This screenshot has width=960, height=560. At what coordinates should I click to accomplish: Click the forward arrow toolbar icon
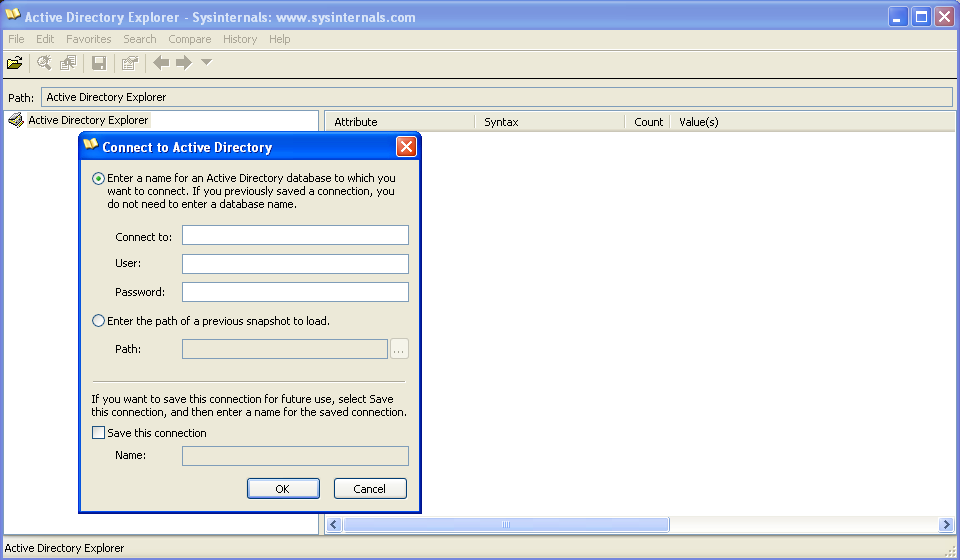[184, 62]
